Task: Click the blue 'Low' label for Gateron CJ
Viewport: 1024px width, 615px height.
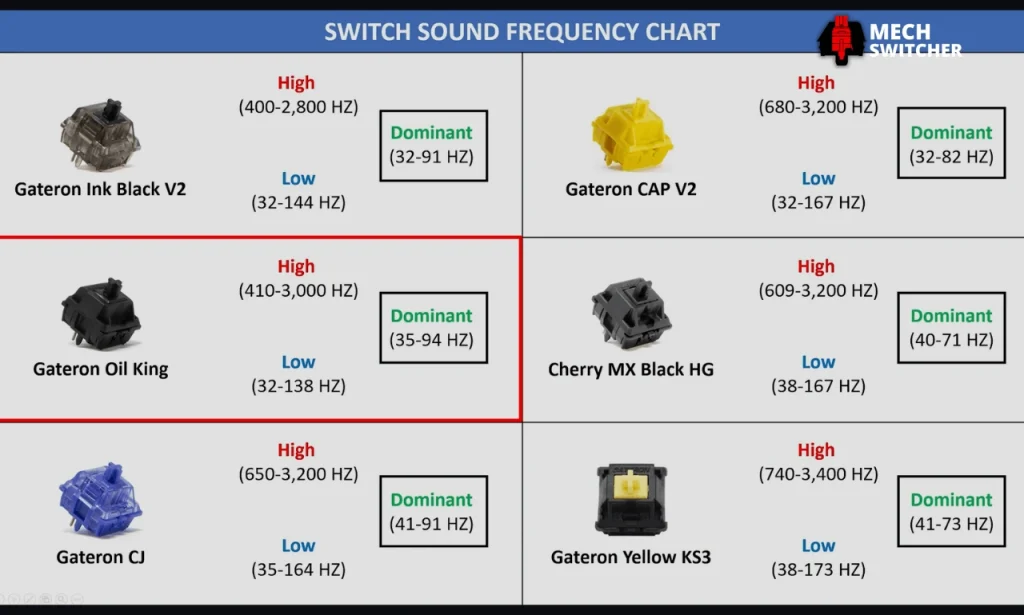Action: coord(298,545)
